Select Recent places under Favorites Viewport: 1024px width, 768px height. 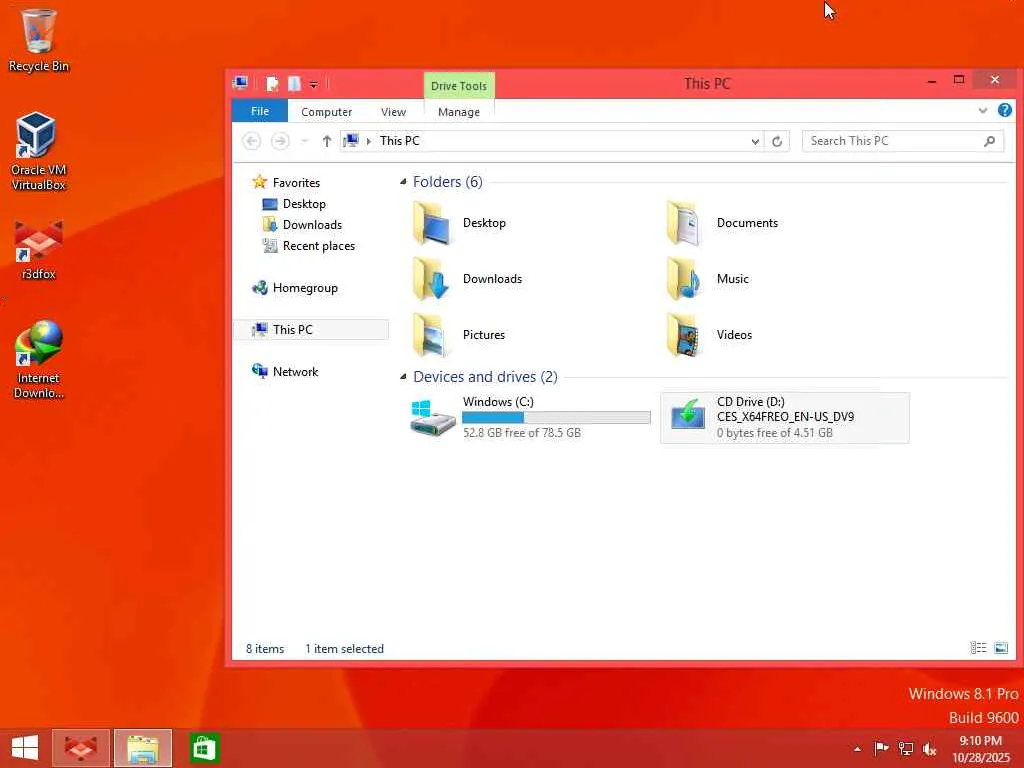pos(309,246)
